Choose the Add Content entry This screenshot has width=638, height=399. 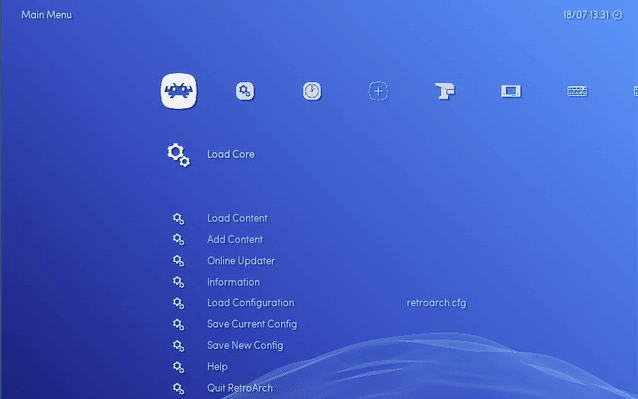pyautogui.click(x=235, y=239)
